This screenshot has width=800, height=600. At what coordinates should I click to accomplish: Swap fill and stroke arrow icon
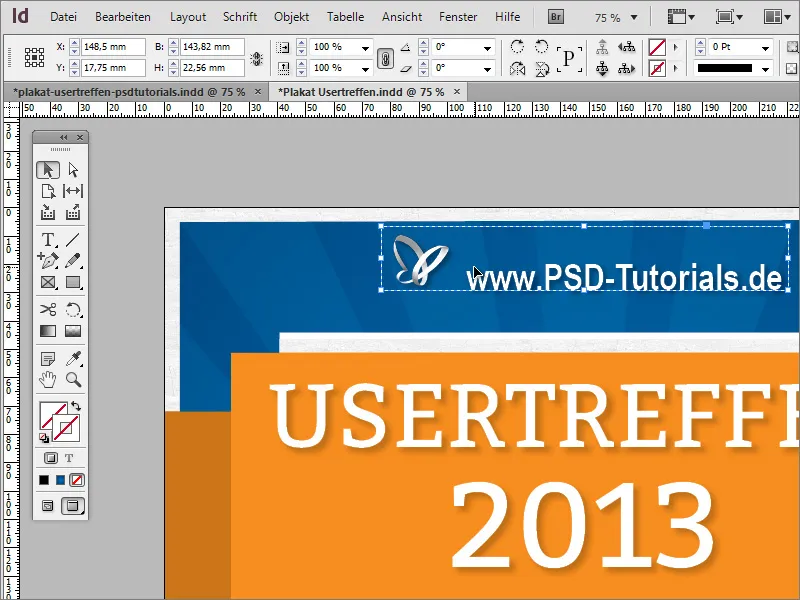pos(76,406)
